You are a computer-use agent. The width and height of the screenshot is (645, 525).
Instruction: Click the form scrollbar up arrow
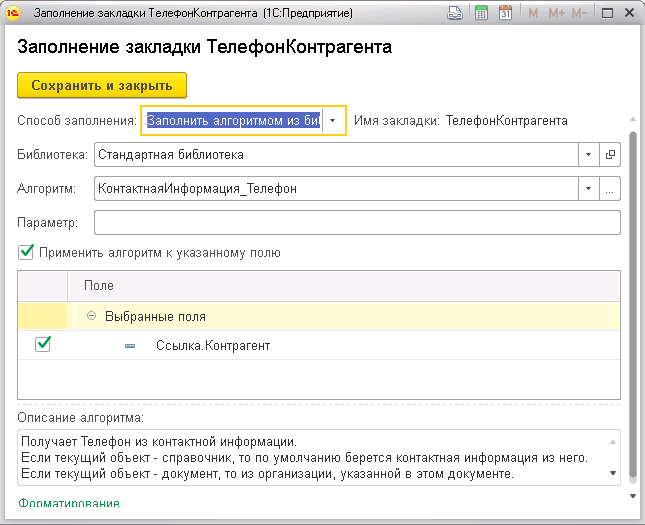[633, 119]
